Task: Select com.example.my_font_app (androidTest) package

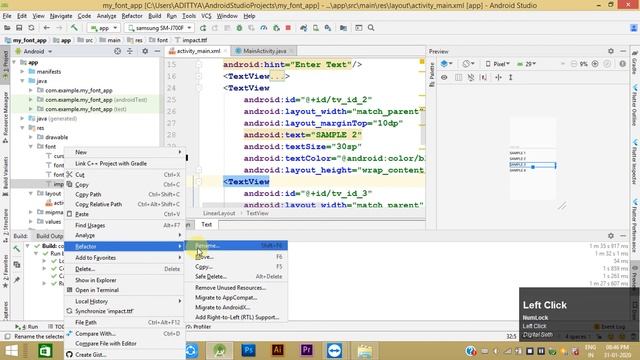Action: 96,100
